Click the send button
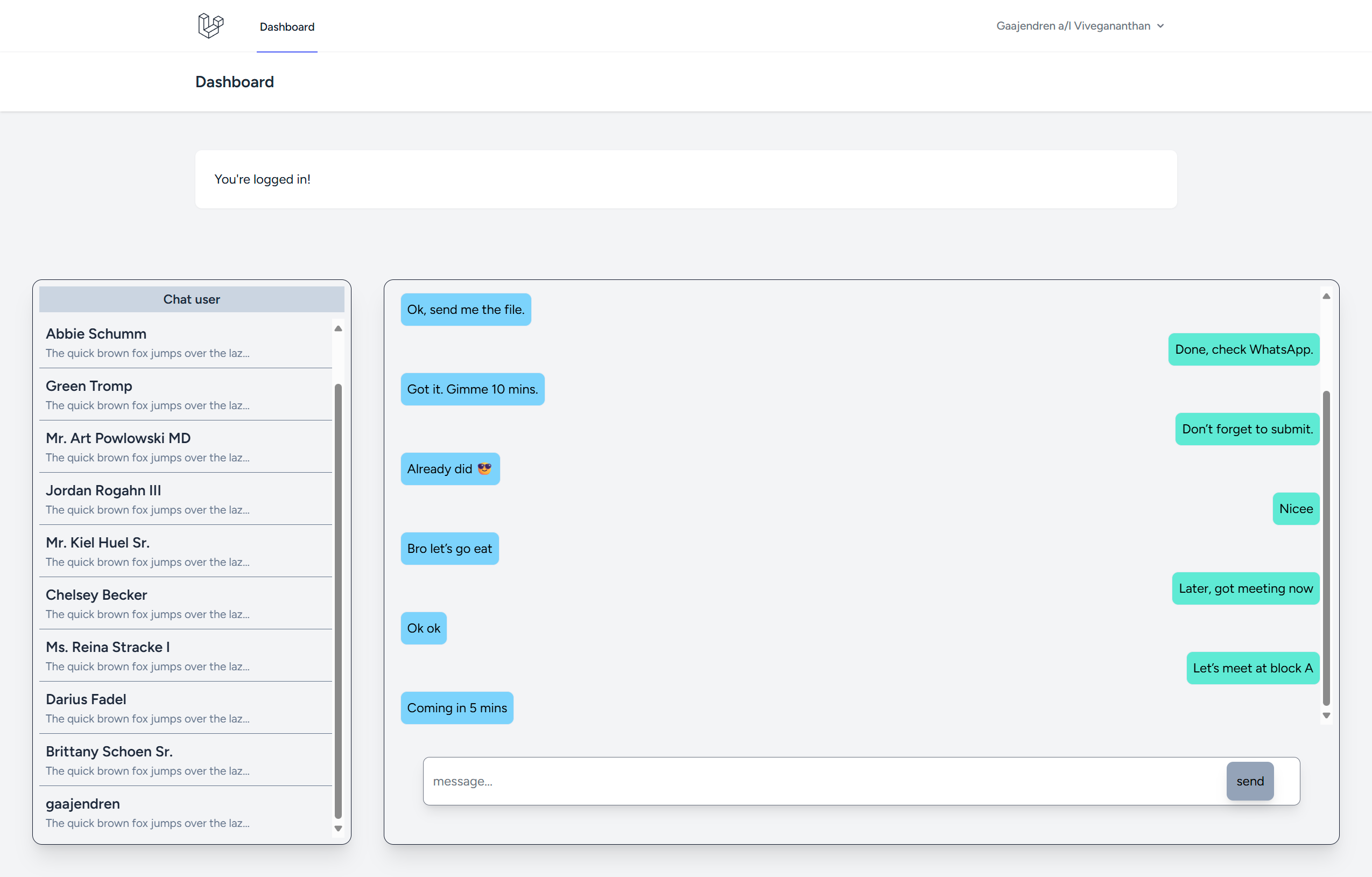This screenshot has width=1372, height=877. click(x=1249, y=781)
